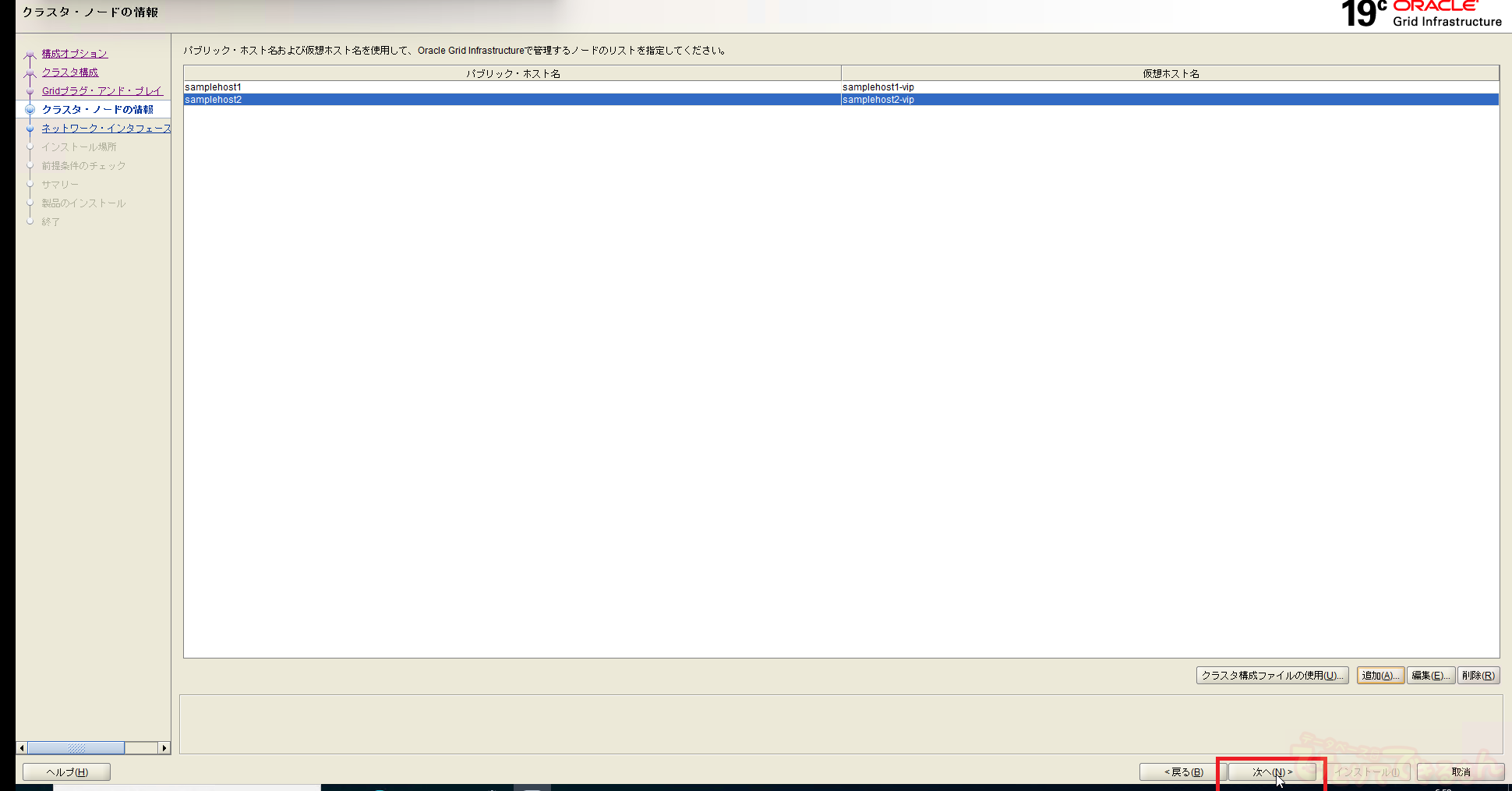Screen dimensions: 1512x791
Task: Click the 次へ(N) next button
Action: (1272, 772)
